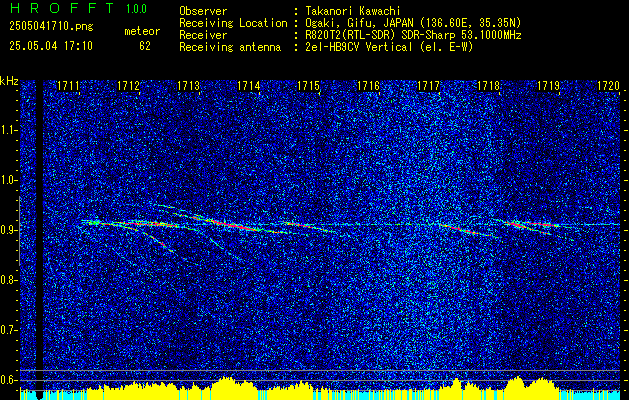Click the meteor count value 62
Image resolution: width=629 pixels, height=400 pixels.
[x=145, y=46]
